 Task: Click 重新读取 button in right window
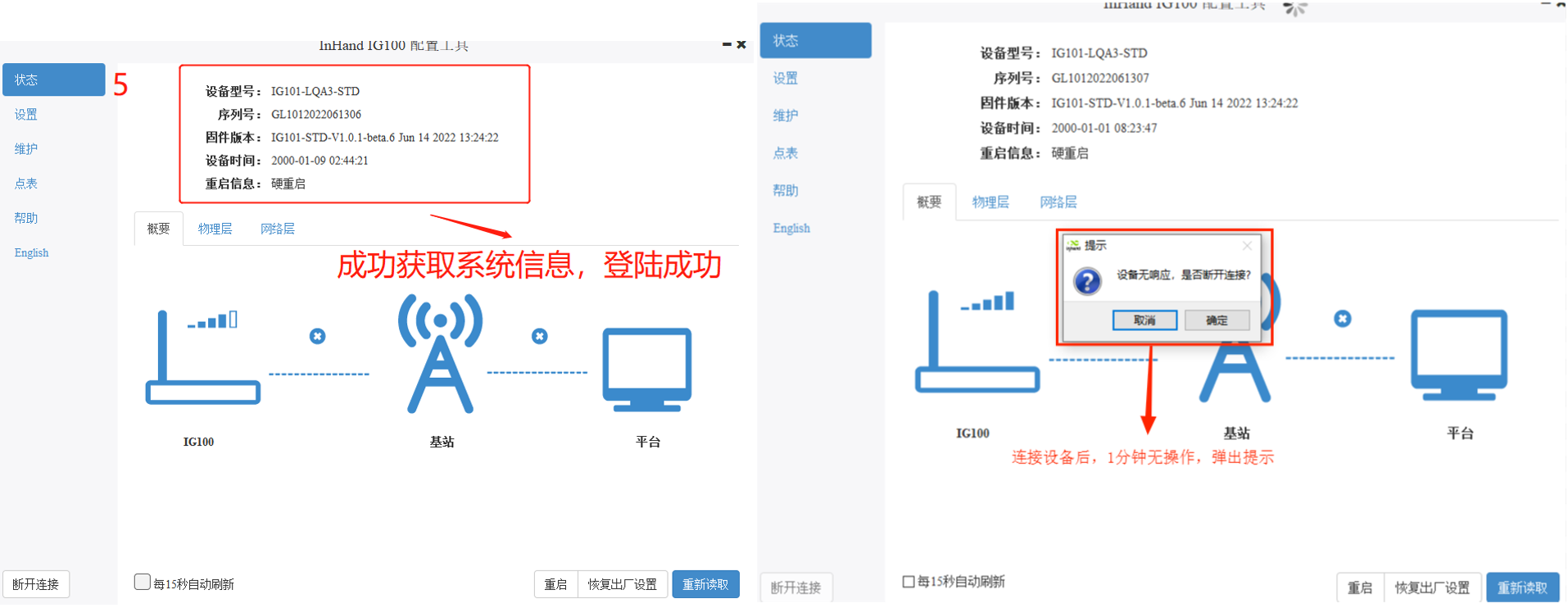point(1522,588)
